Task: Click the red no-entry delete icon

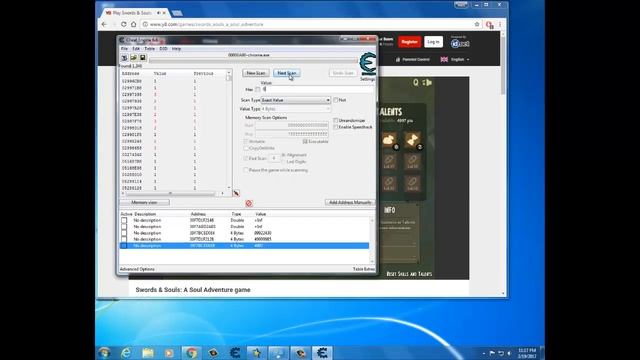Action: pos(249,203)
